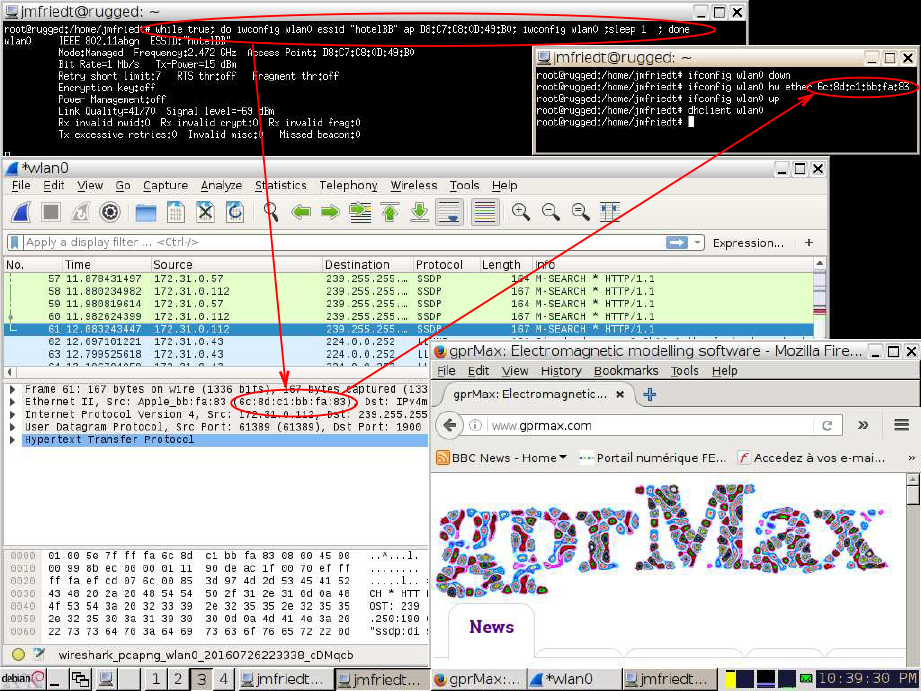The image size is (921, 691).
Task: Expand the Hypertext Transfer Protocol node
Action: (12, 440)
